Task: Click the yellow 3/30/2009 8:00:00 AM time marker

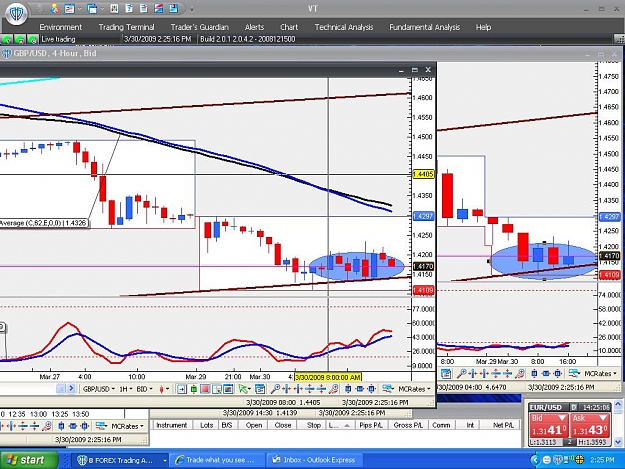Action: [328, 377]
